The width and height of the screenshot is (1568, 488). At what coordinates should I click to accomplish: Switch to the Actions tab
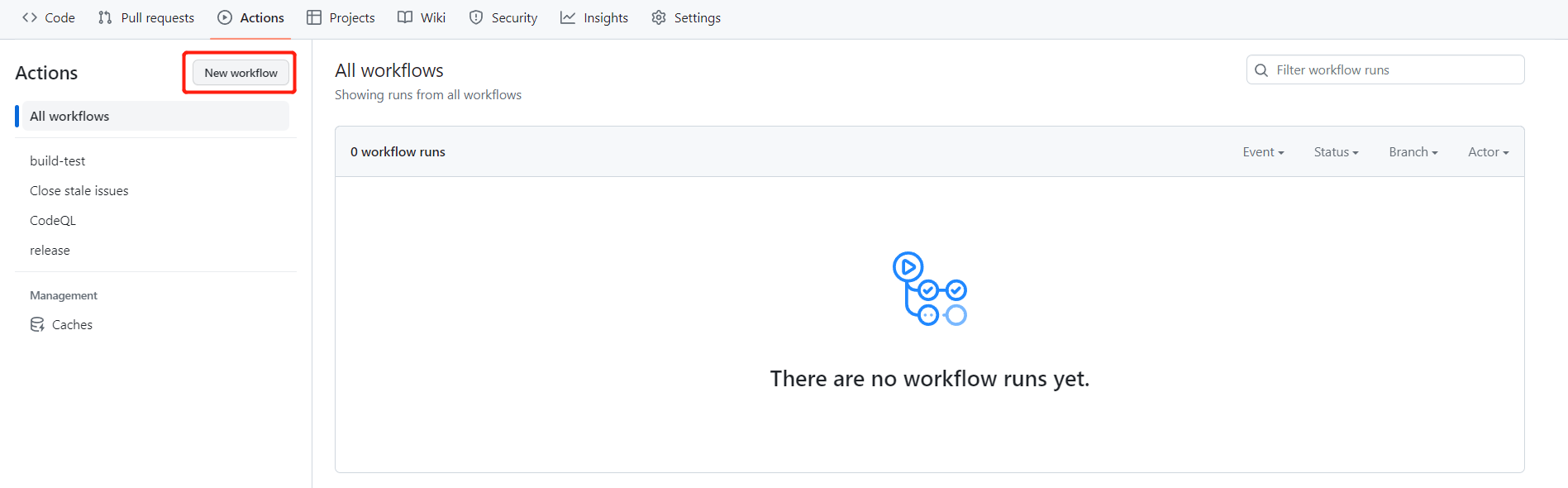[250, 17]
